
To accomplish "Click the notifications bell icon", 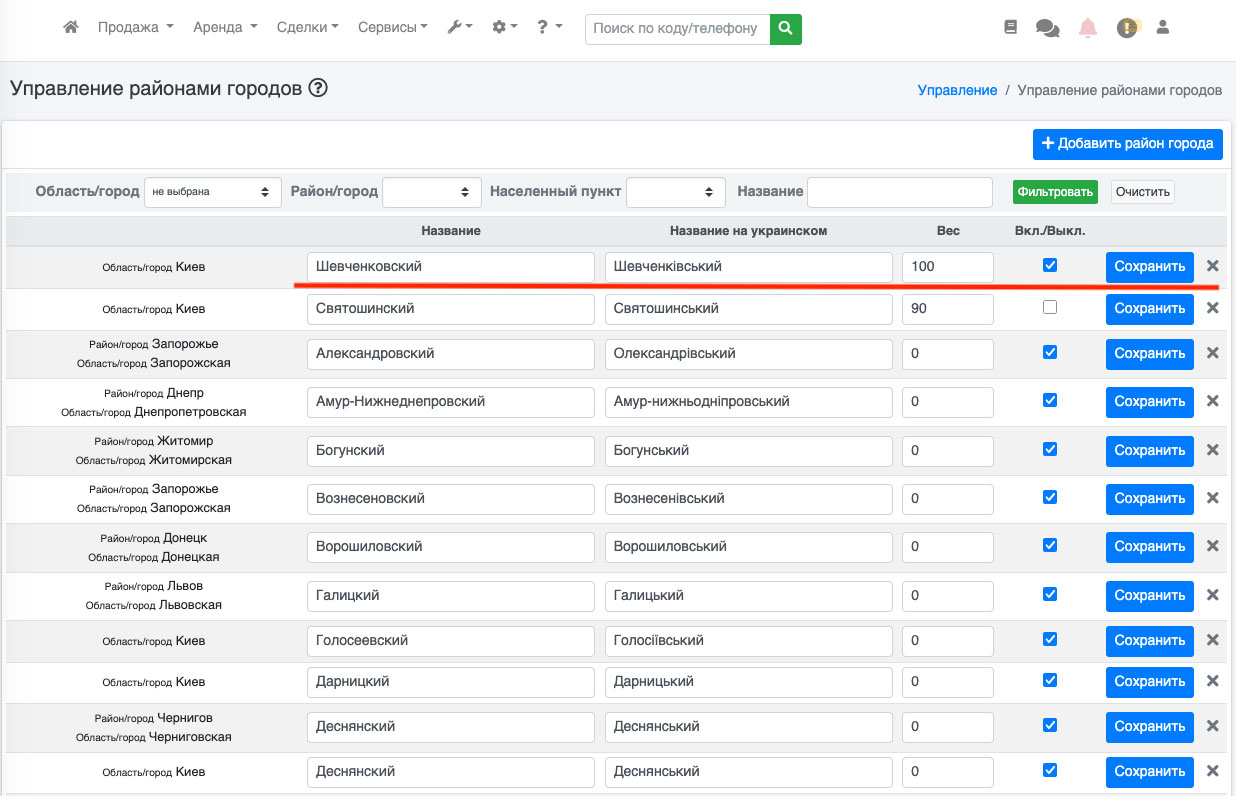I will [x=1088, y=28].
